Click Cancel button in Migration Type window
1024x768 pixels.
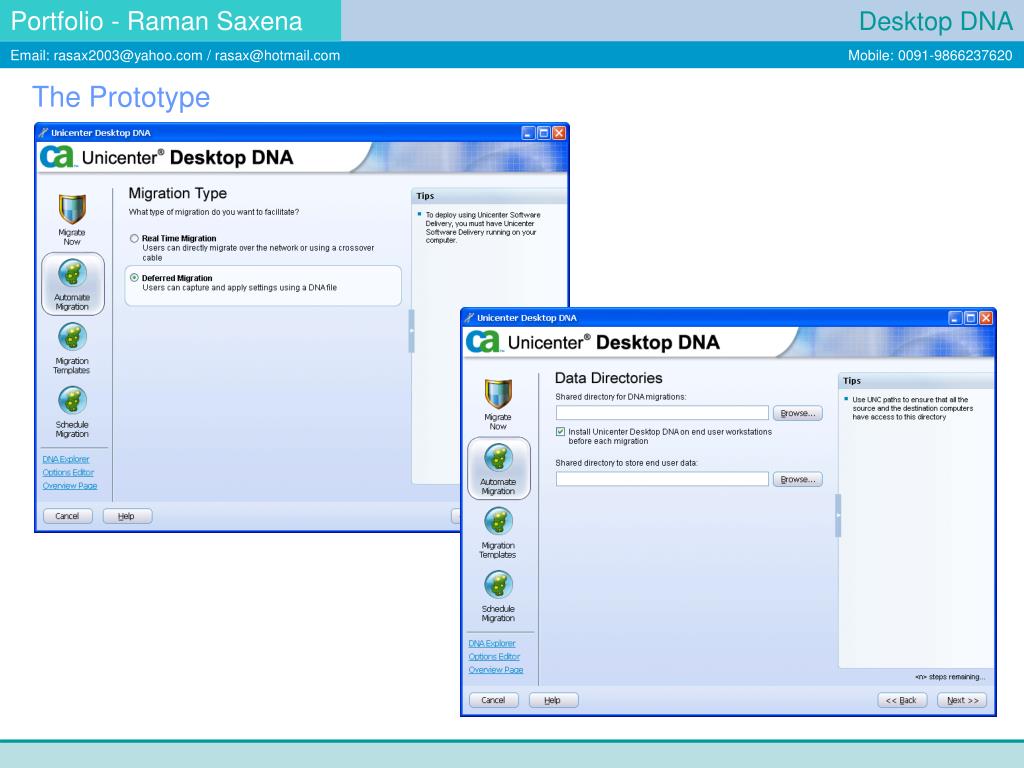pos(67,516)
